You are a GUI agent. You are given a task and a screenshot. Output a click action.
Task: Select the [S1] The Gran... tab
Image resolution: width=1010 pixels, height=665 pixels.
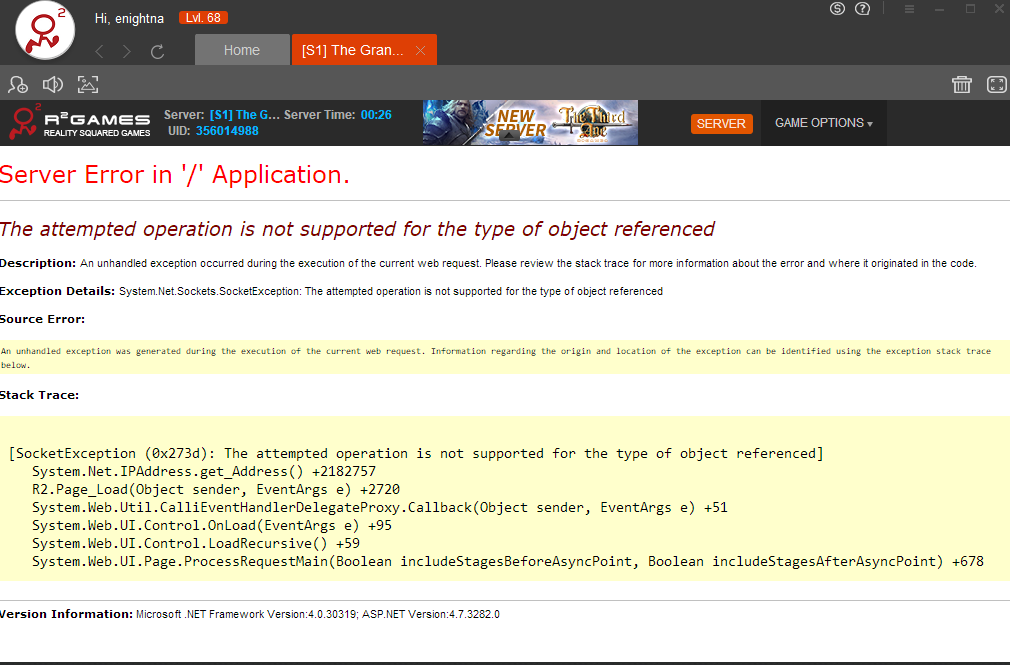click(353, 50)
